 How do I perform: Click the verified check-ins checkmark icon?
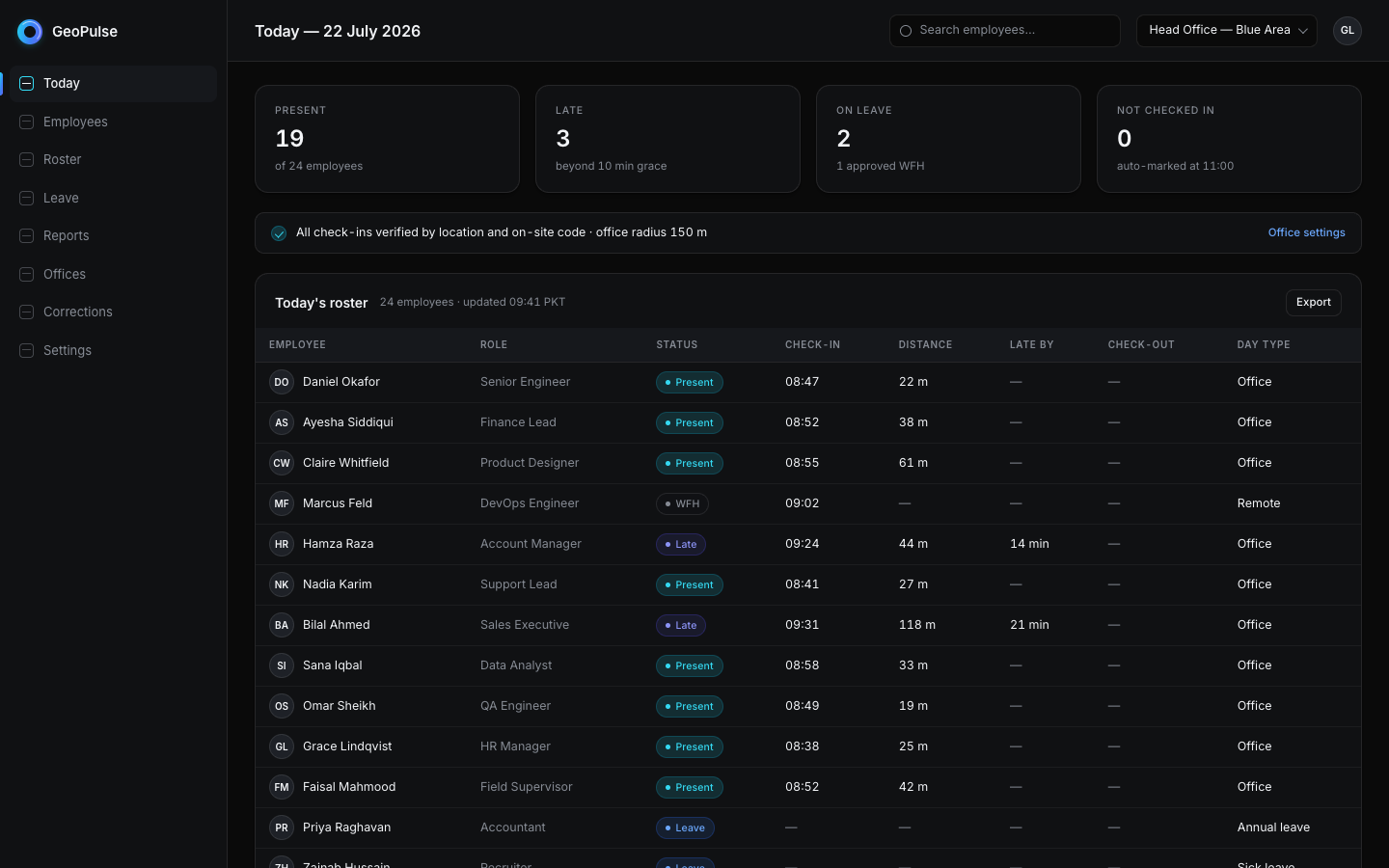[279, 233]
